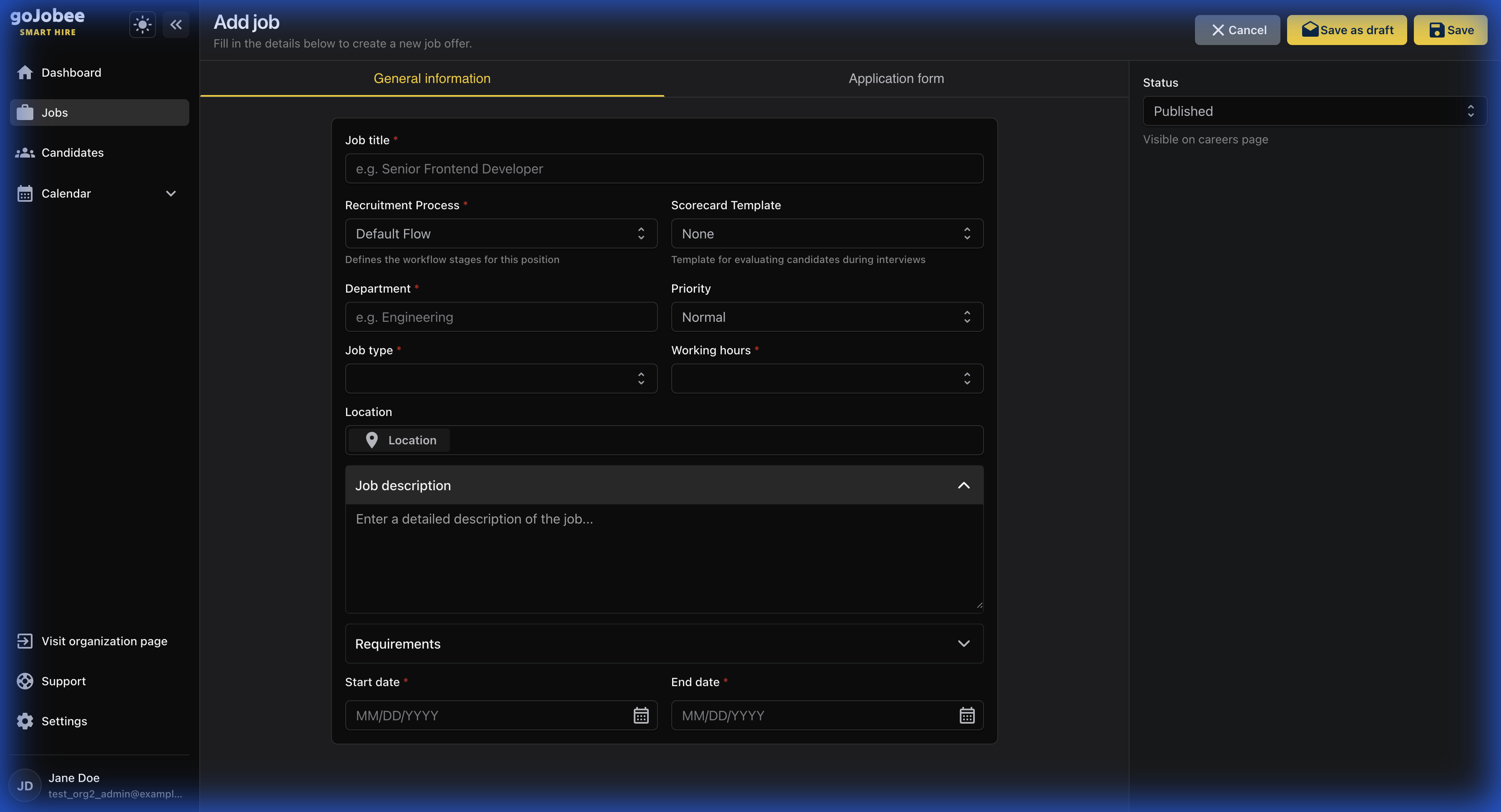Screen dimensions: 1501x812
Task: Expand the Requirements section
Action: (x=964, y=644)
